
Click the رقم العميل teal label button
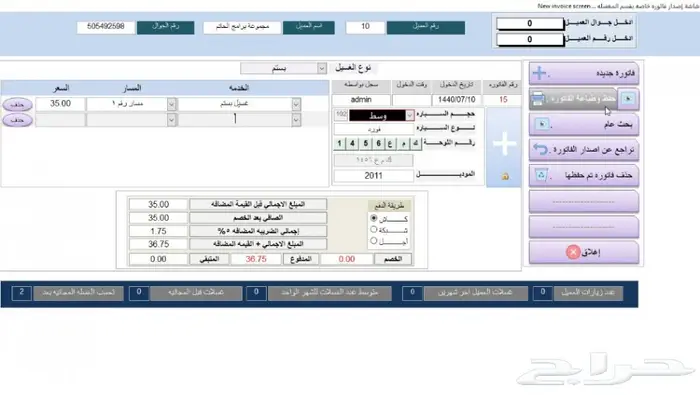click(425, 27)
